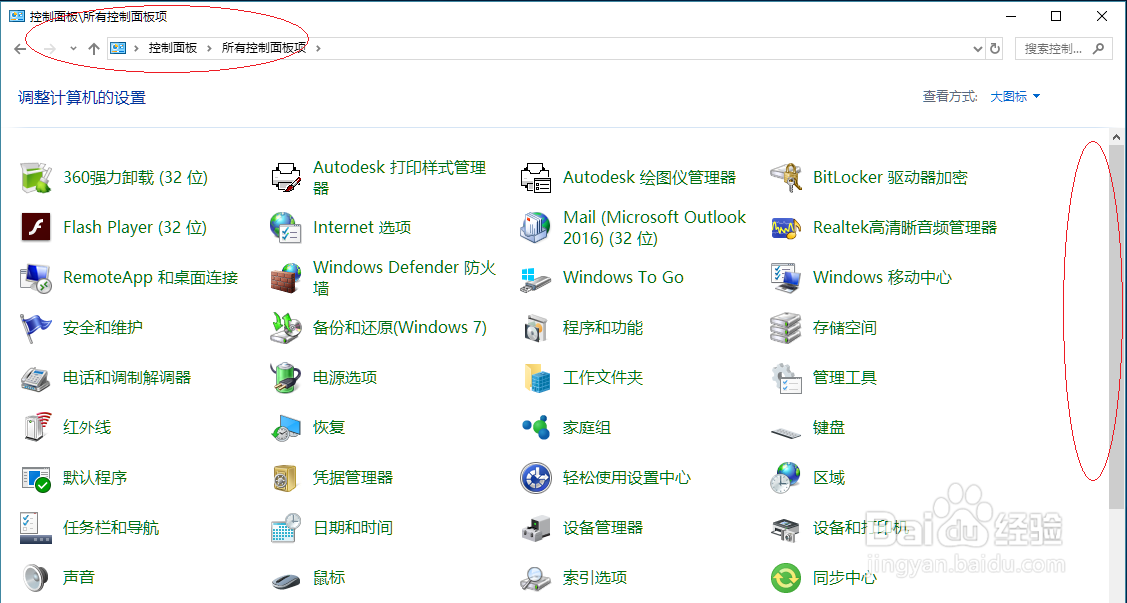Click the 管理工具 gear icon
The height and width of the screenshot is (603, 1127).
(786, 377)
